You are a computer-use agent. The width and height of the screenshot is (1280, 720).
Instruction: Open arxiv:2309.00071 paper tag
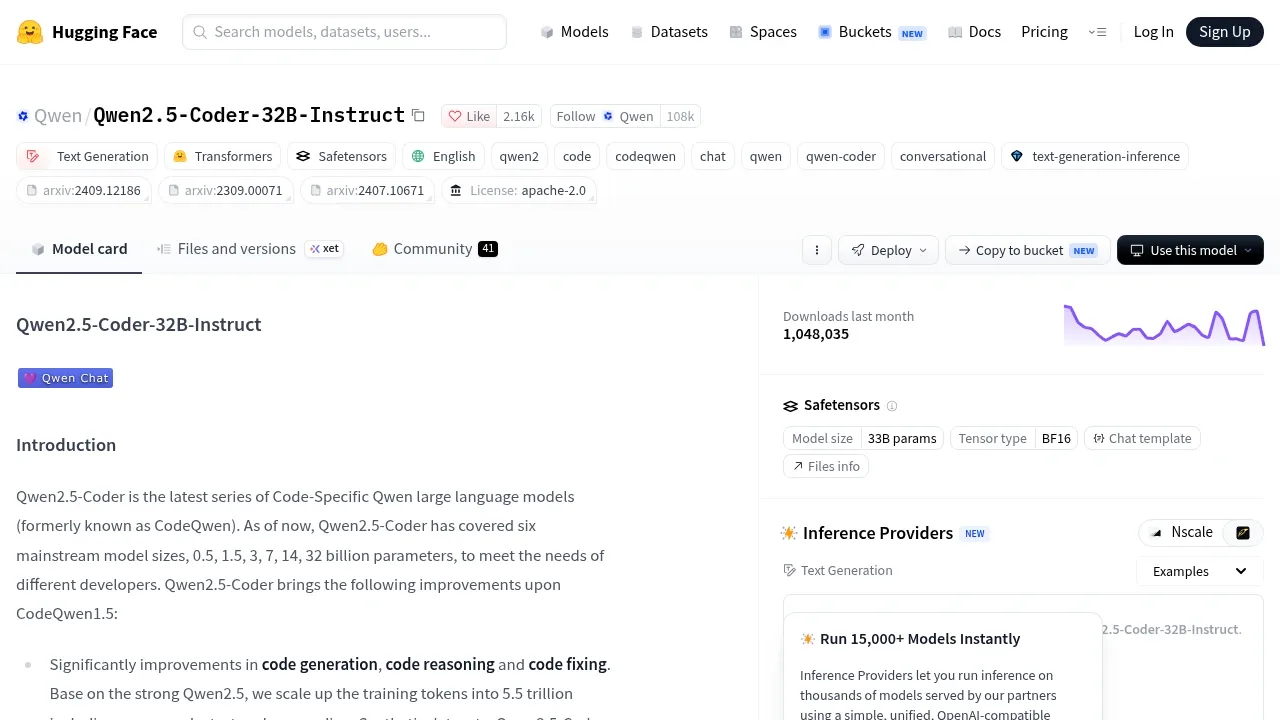click(x=226, y=190)
